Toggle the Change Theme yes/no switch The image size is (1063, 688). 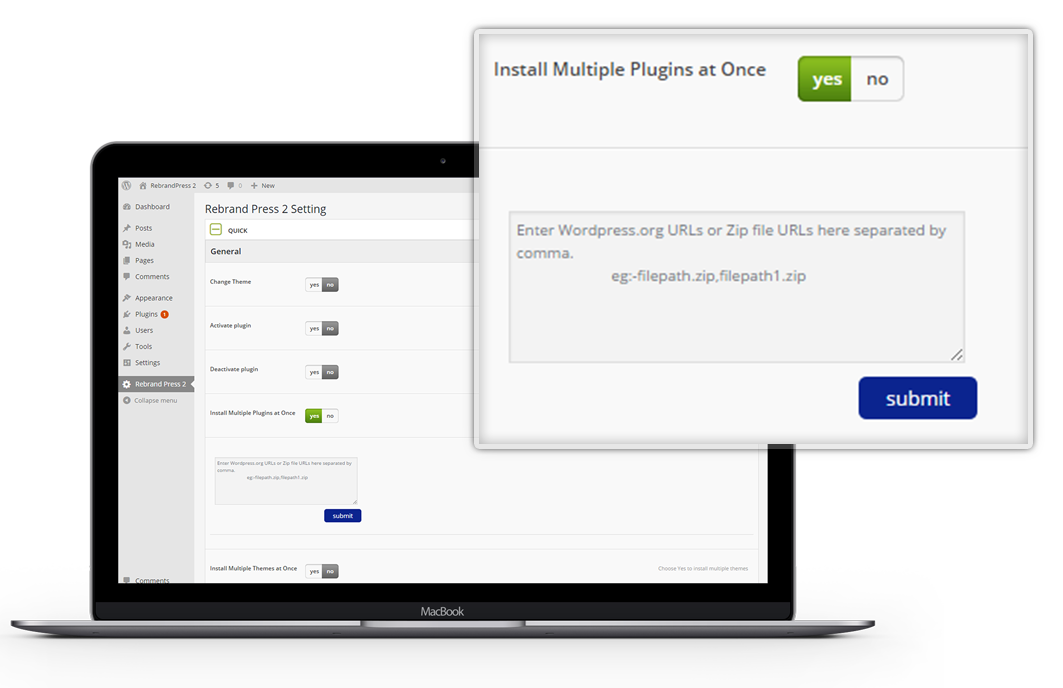(x=321, y=285)
